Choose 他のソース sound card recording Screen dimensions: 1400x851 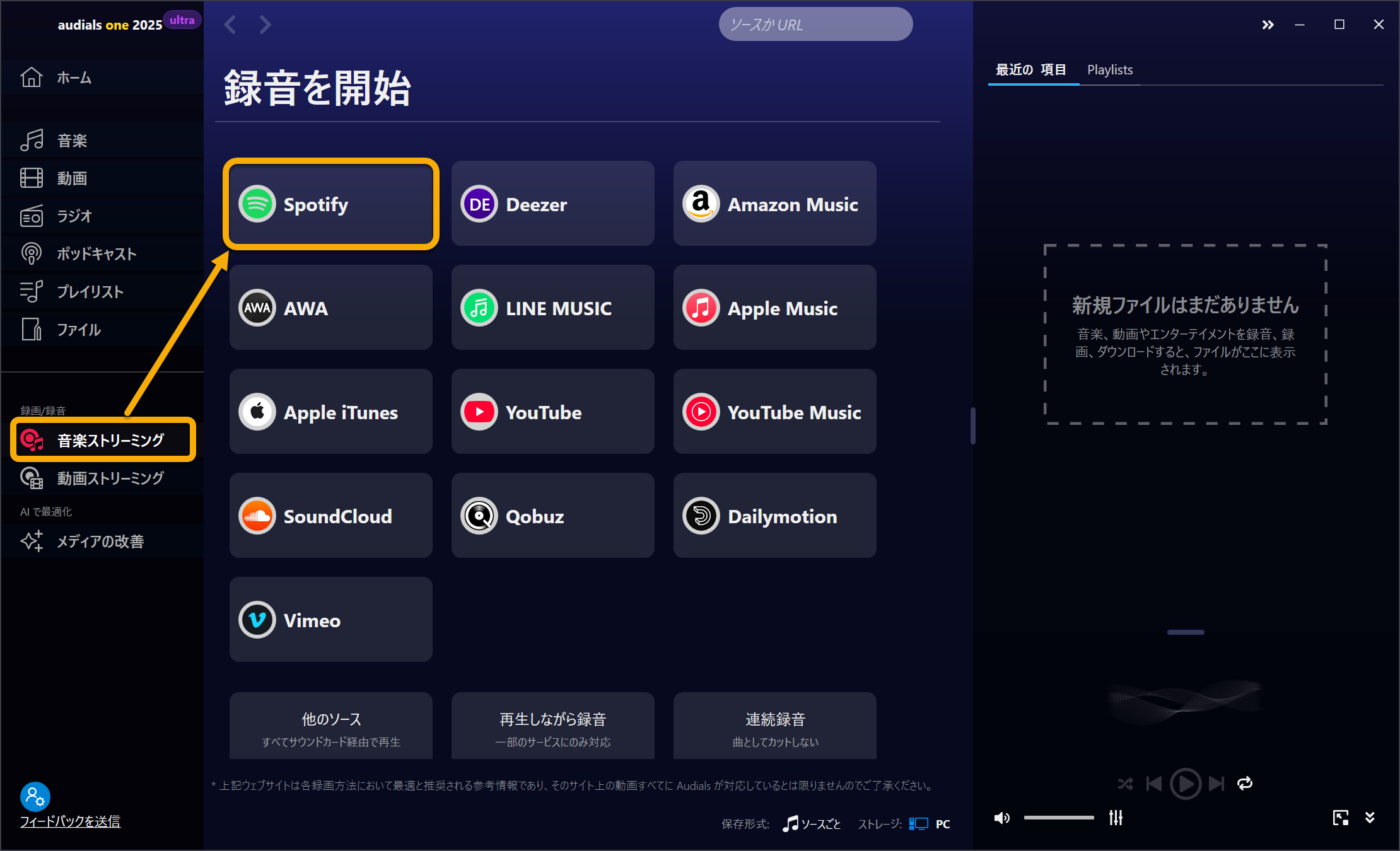tap(331, 726)
